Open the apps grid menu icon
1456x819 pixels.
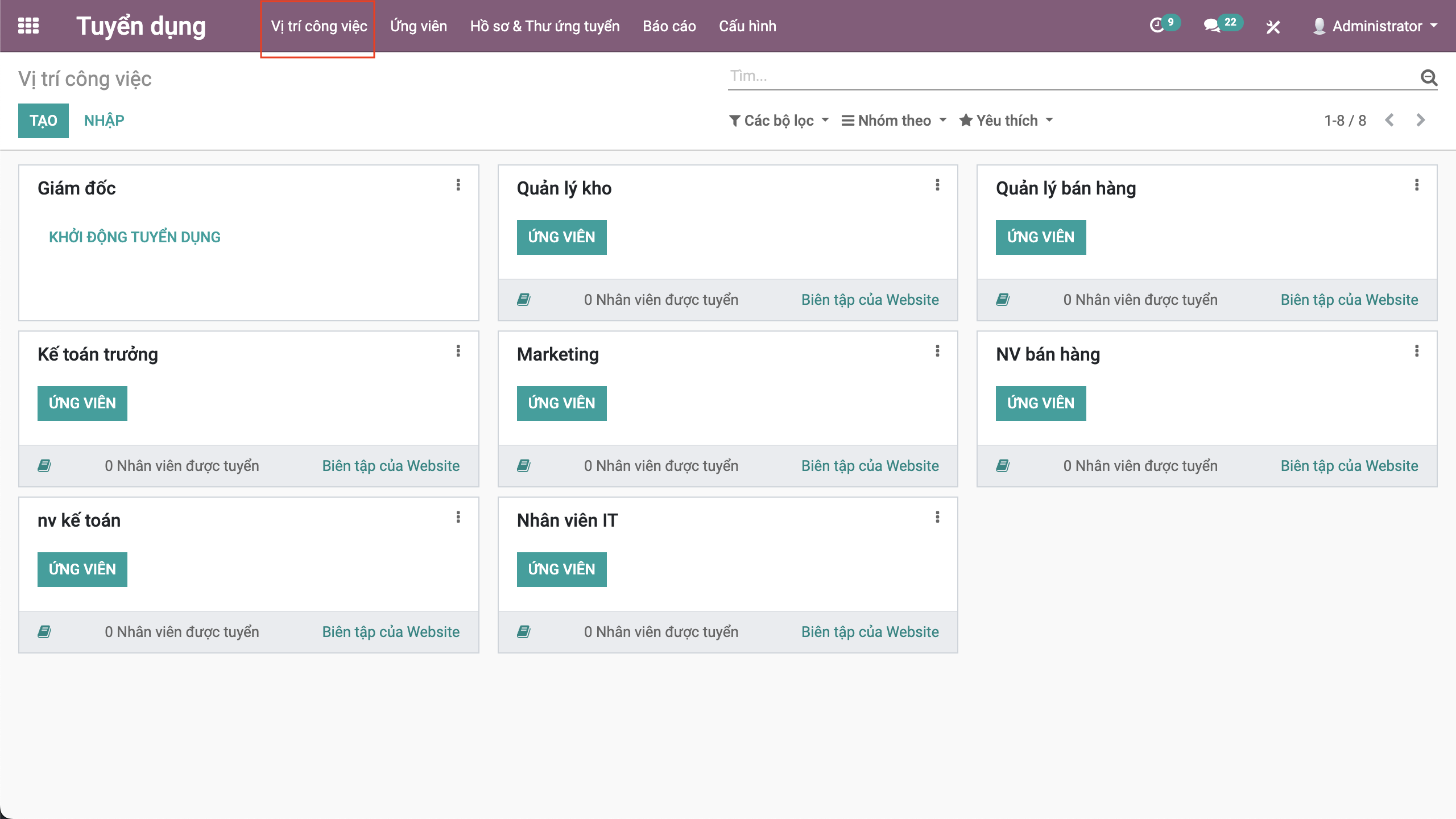pyautogui.click(x=28, y=26)
